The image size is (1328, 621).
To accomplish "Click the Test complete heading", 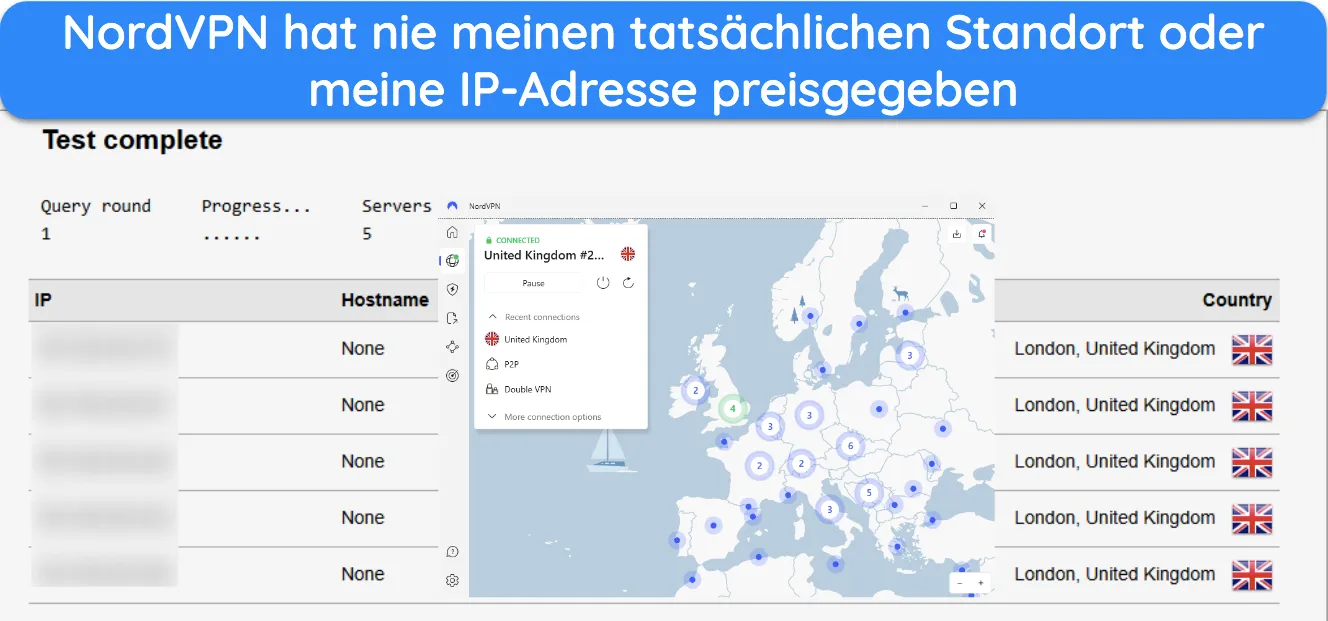I will 132,140.
